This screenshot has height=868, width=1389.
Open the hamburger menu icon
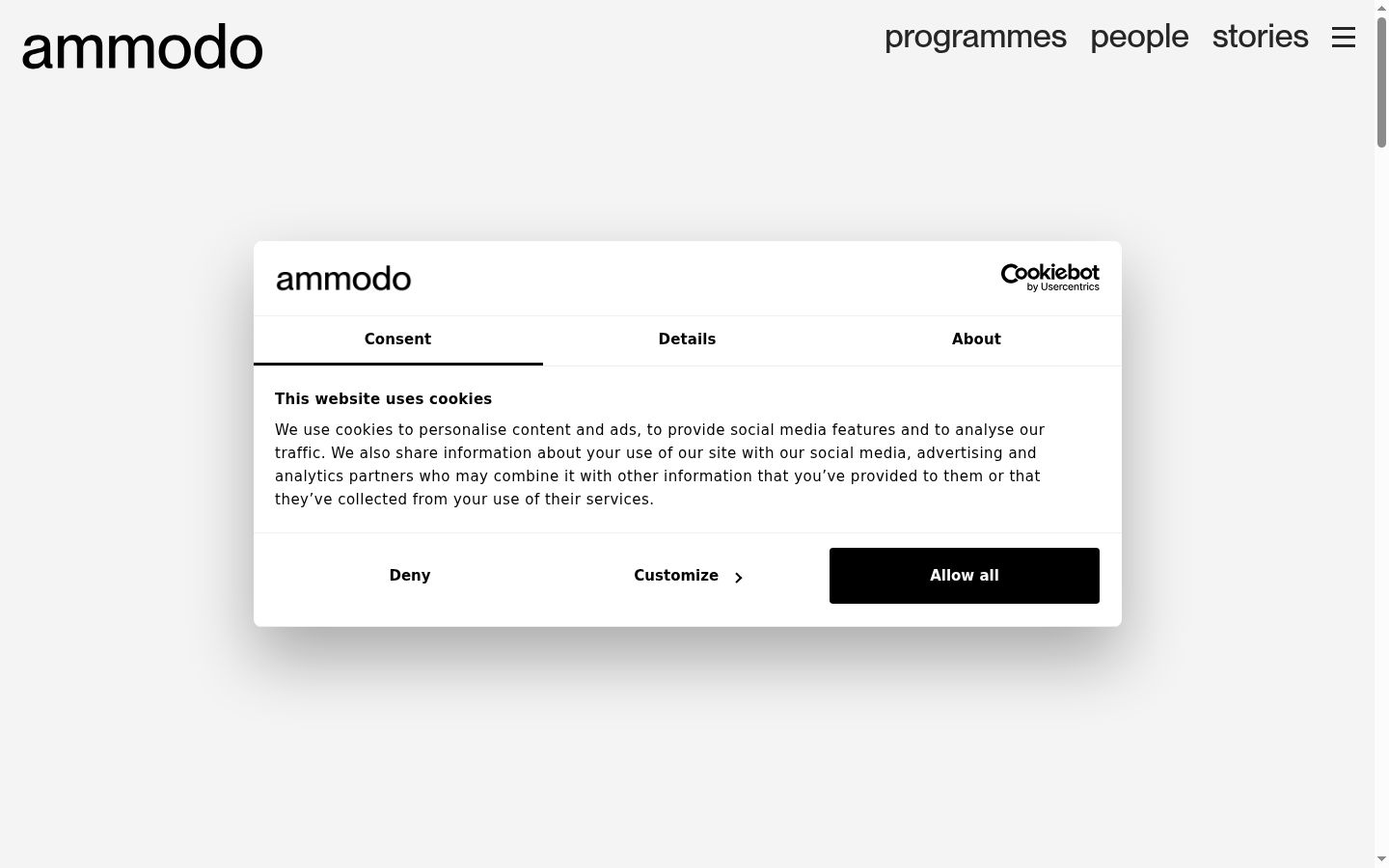click(x=1344, y=38)
